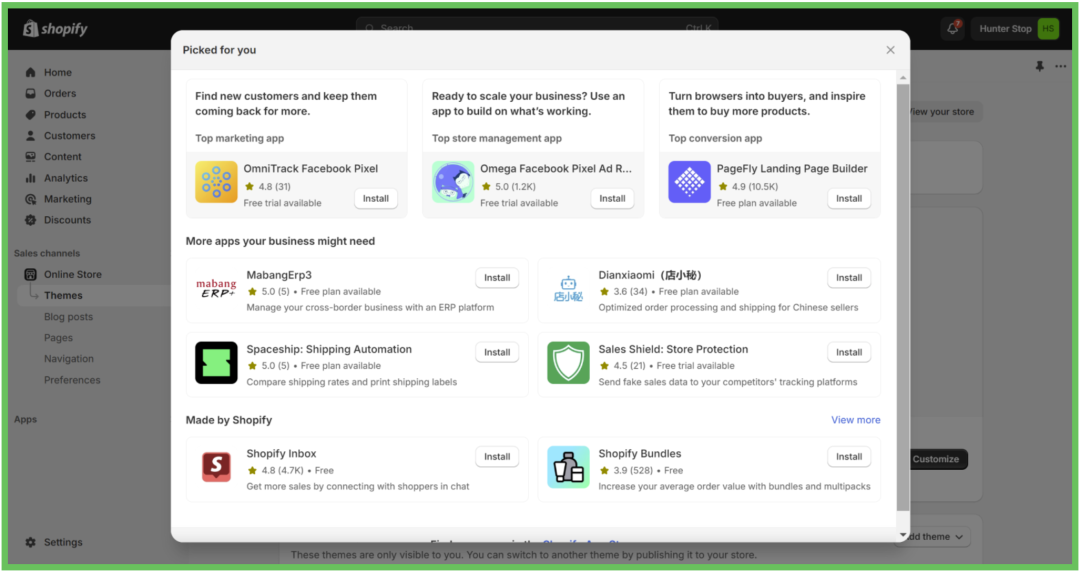Select Themes under Online Store

point(63,295)
